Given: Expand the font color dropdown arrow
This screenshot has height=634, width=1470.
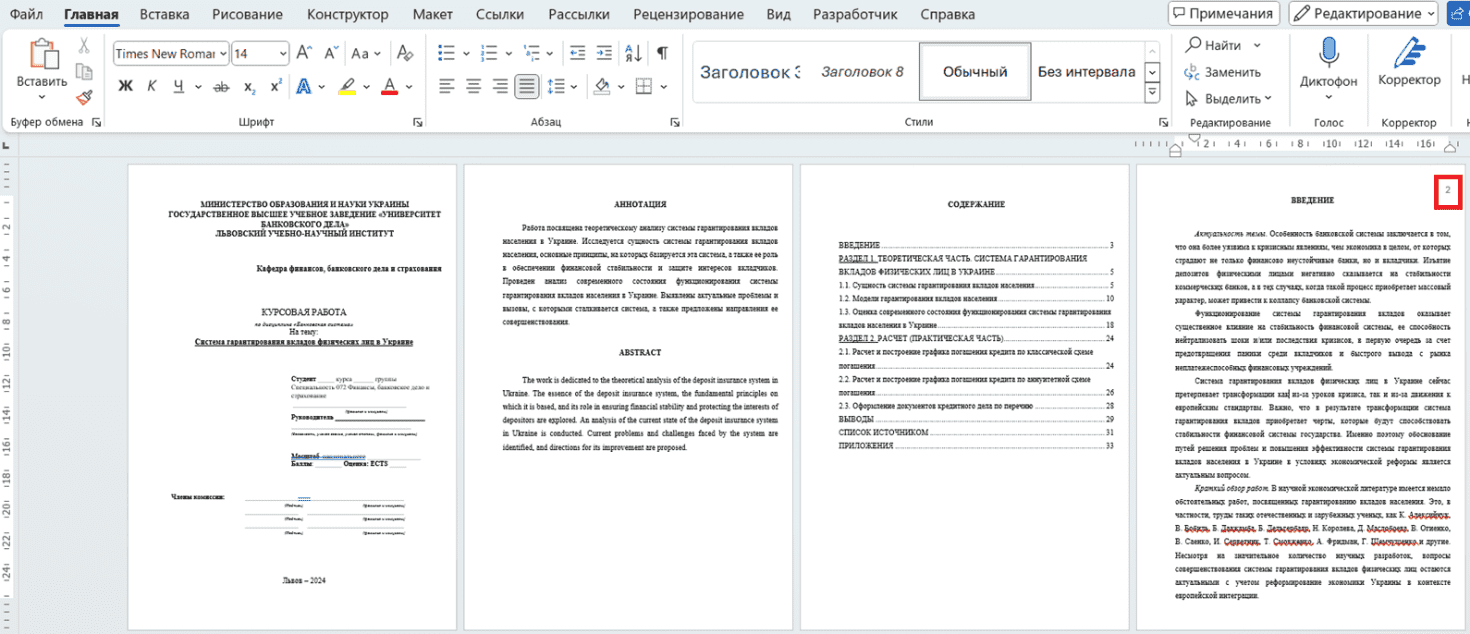Looking at the screenshot, I should 411,86.
